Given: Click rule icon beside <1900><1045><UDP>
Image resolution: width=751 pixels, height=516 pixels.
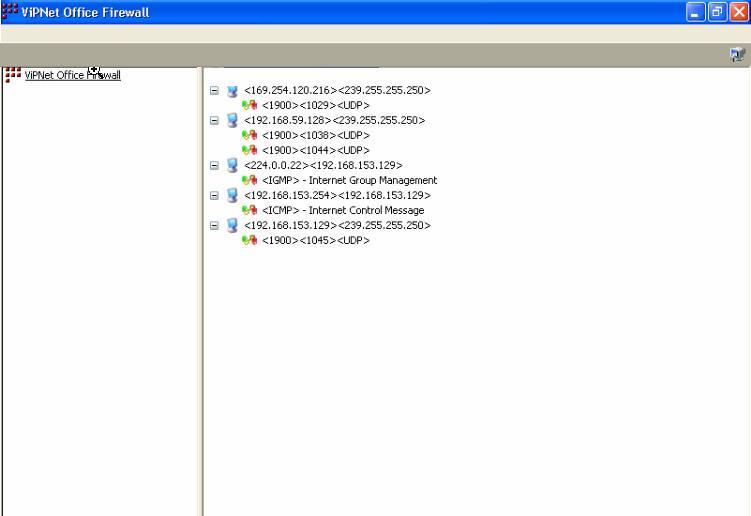Looking at the screenshot, I should pos(250,240).
